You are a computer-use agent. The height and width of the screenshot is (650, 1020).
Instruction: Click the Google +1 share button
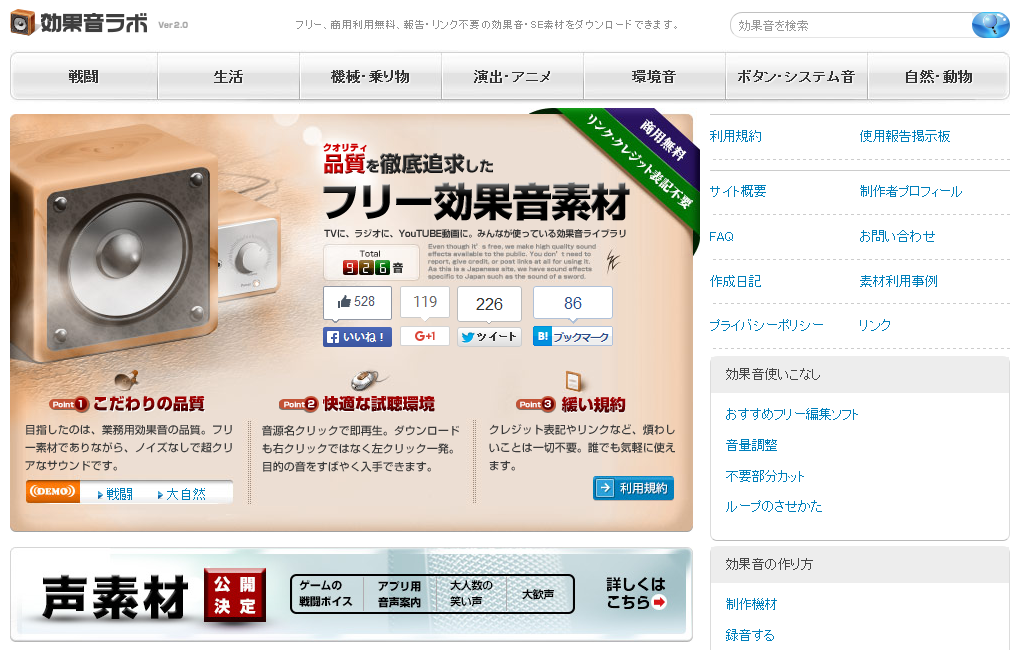425,336
